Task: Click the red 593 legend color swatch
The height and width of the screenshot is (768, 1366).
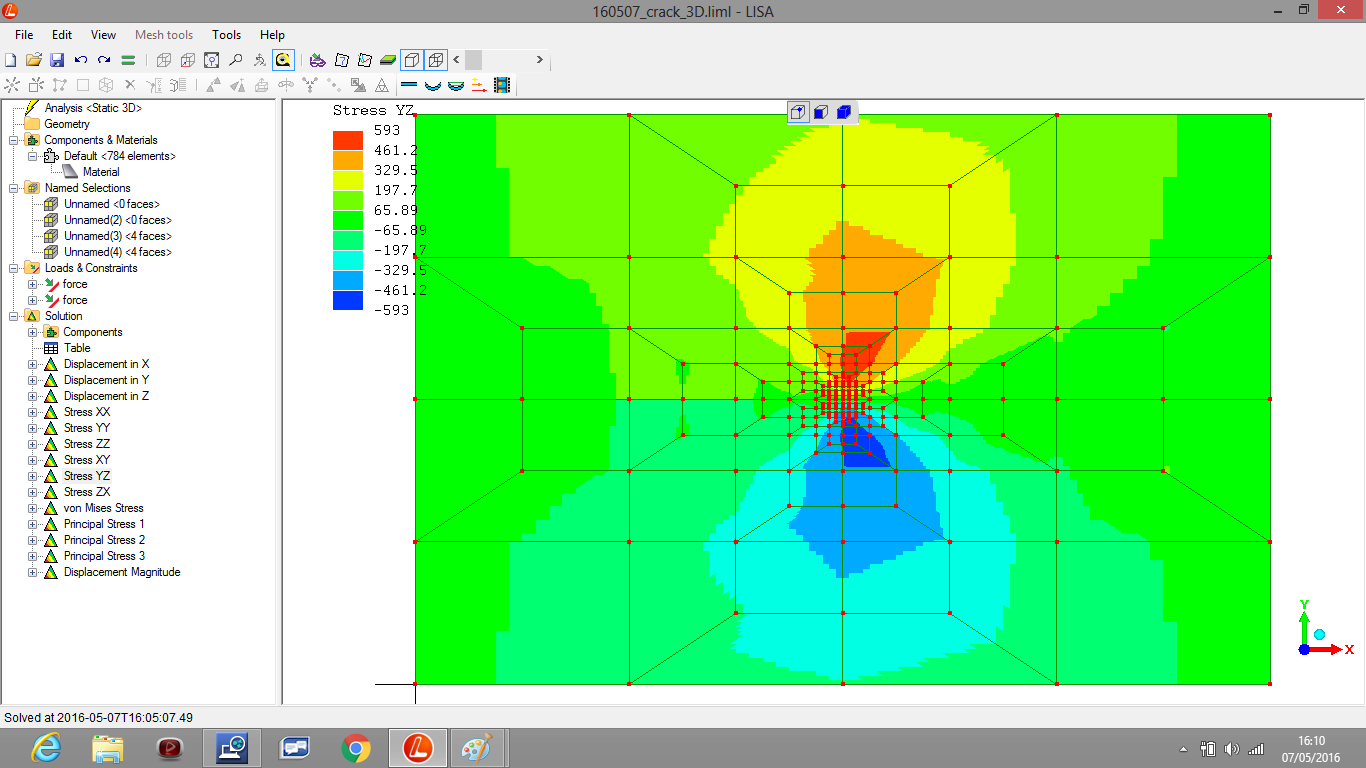Action: (x=348, y=140)
